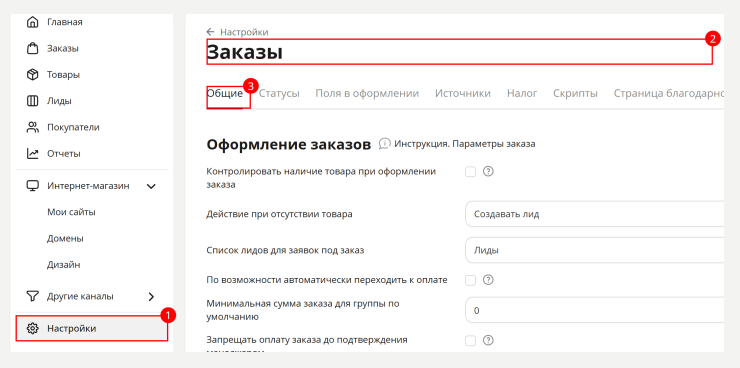Click the back arrow before Настройки breadcrumb
This screenshot has width=740, height=368.
click(x=210, y=32)
